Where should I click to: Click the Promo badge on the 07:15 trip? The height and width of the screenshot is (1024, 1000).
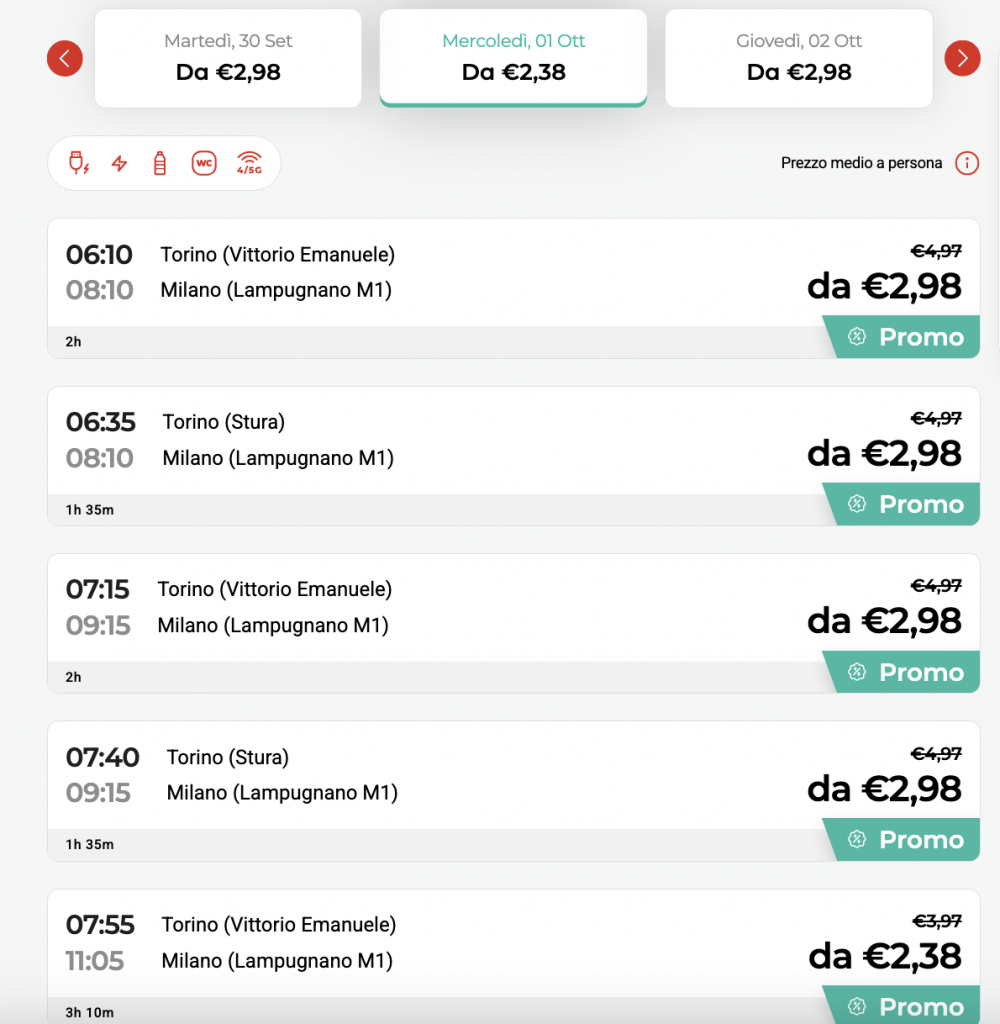(x=904, y=672)
